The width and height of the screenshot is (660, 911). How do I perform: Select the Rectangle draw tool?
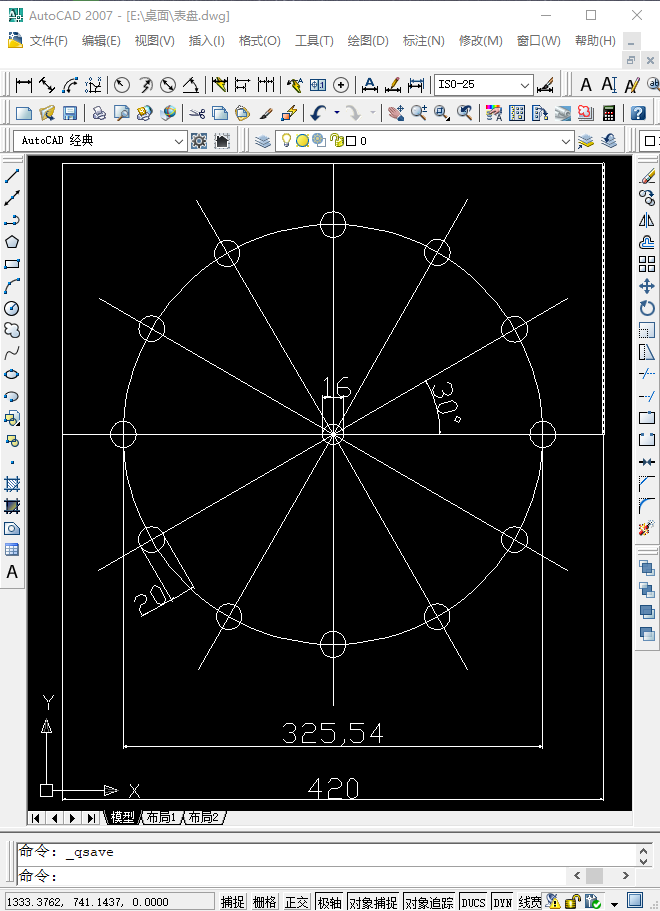click(x=12, y=264)
